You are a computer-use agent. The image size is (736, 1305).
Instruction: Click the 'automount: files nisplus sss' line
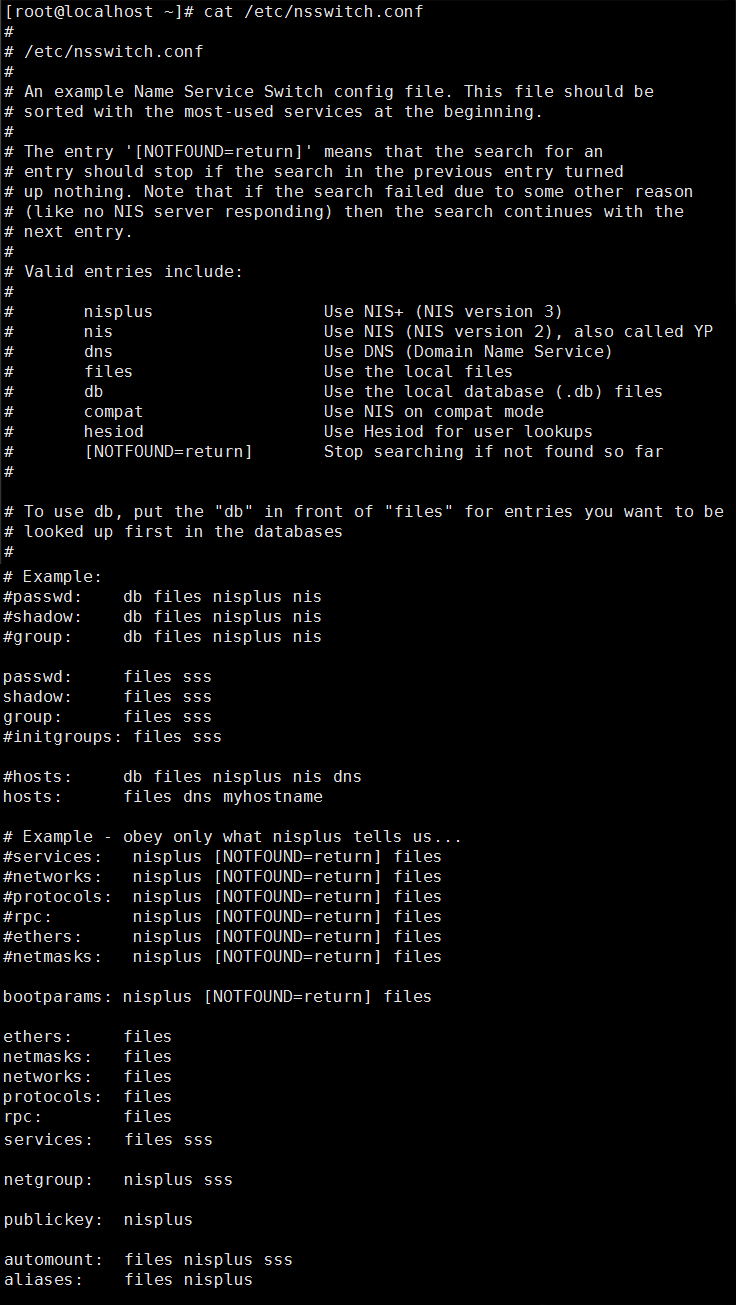coord(148,1260)
